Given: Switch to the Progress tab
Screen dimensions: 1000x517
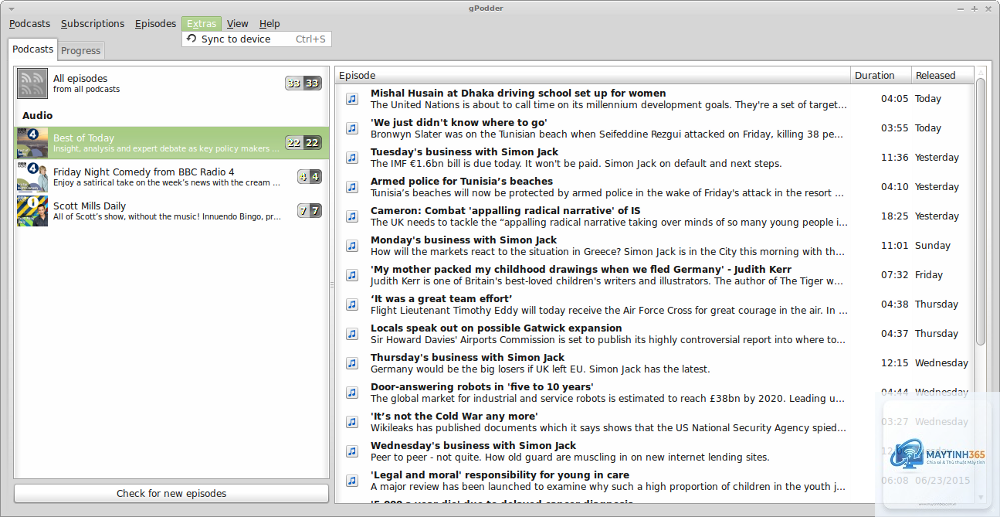Looking at the screenshot, I should point(81,50).
